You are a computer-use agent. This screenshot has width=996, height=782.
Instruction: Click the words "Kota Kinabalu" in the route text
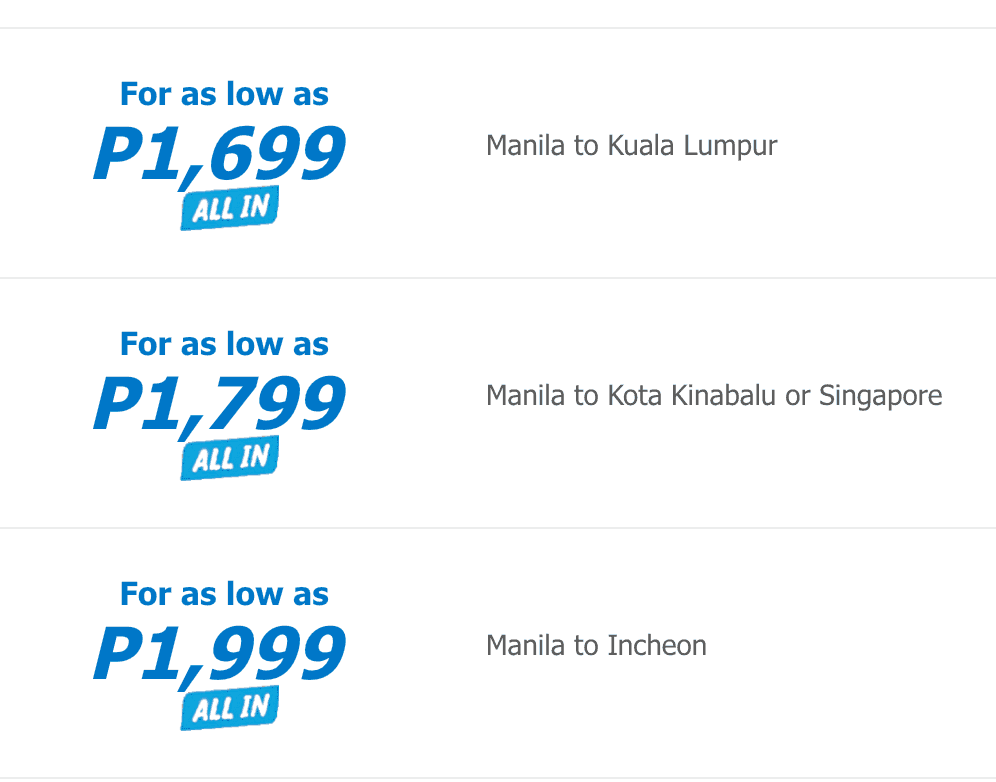(x=692, y=396)
